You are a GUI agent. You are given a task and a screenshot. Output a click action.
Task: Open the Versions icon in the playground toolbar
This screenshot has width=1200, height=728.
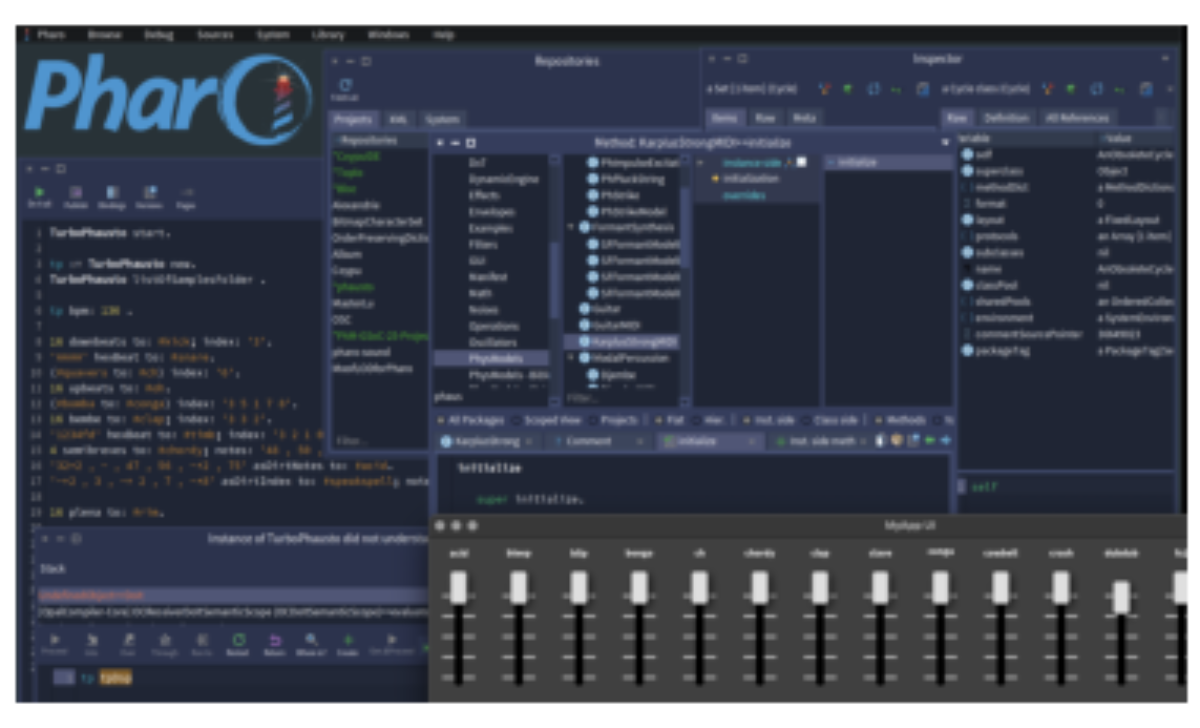(149, 196)
